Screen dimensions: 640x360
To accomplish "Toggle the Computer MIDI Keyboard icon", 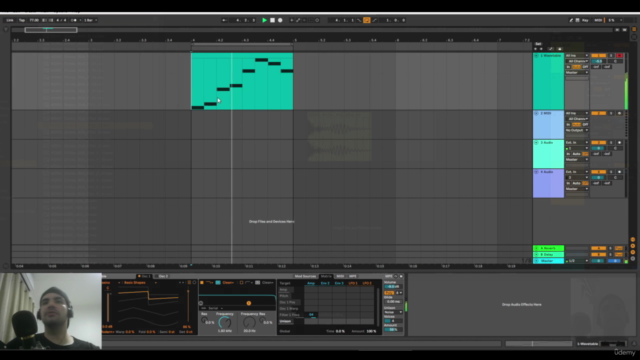I will click(578, 20).
